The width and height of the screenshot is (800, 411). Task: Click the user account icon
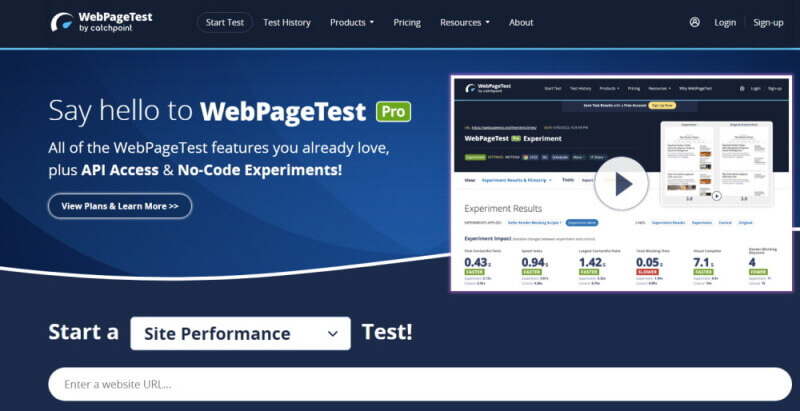(694, 22)
